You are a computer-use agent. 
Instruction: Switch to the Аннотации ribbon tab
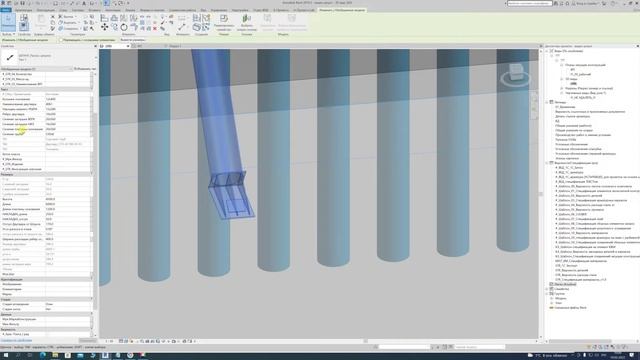(x=113, y=10)
